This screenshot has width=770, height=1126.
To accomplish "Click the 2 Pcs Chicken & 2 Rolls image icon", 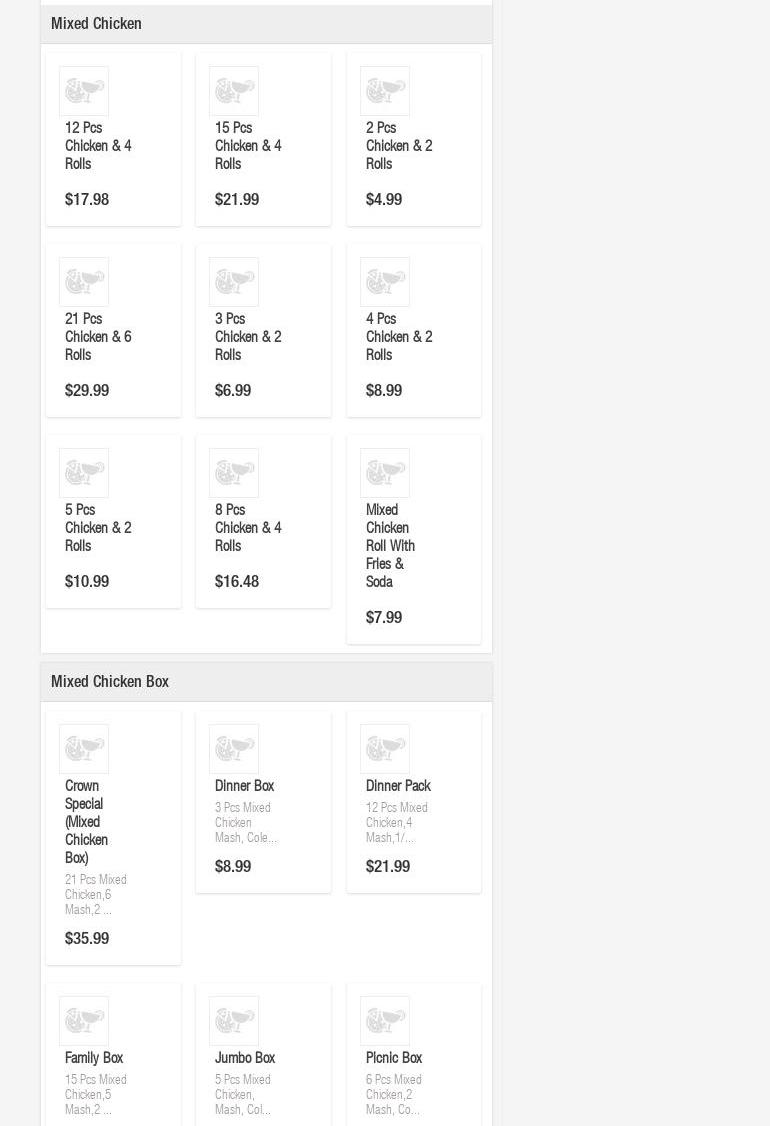I will pyautogui.click(x=385, y=92).
